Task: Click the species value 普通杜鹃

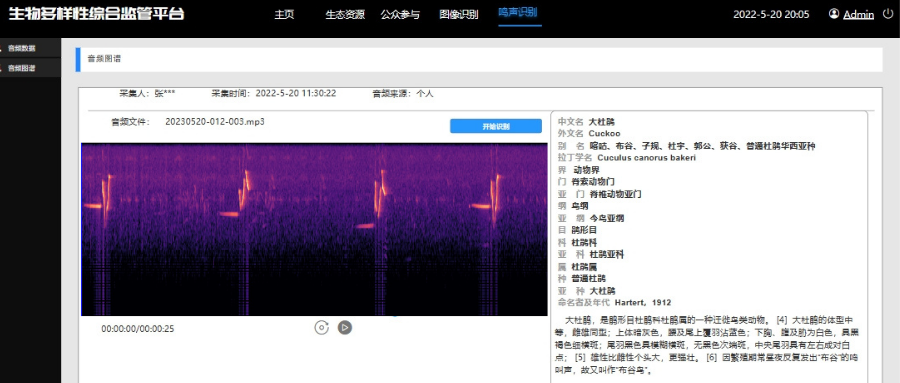Action: pos(589,278)
